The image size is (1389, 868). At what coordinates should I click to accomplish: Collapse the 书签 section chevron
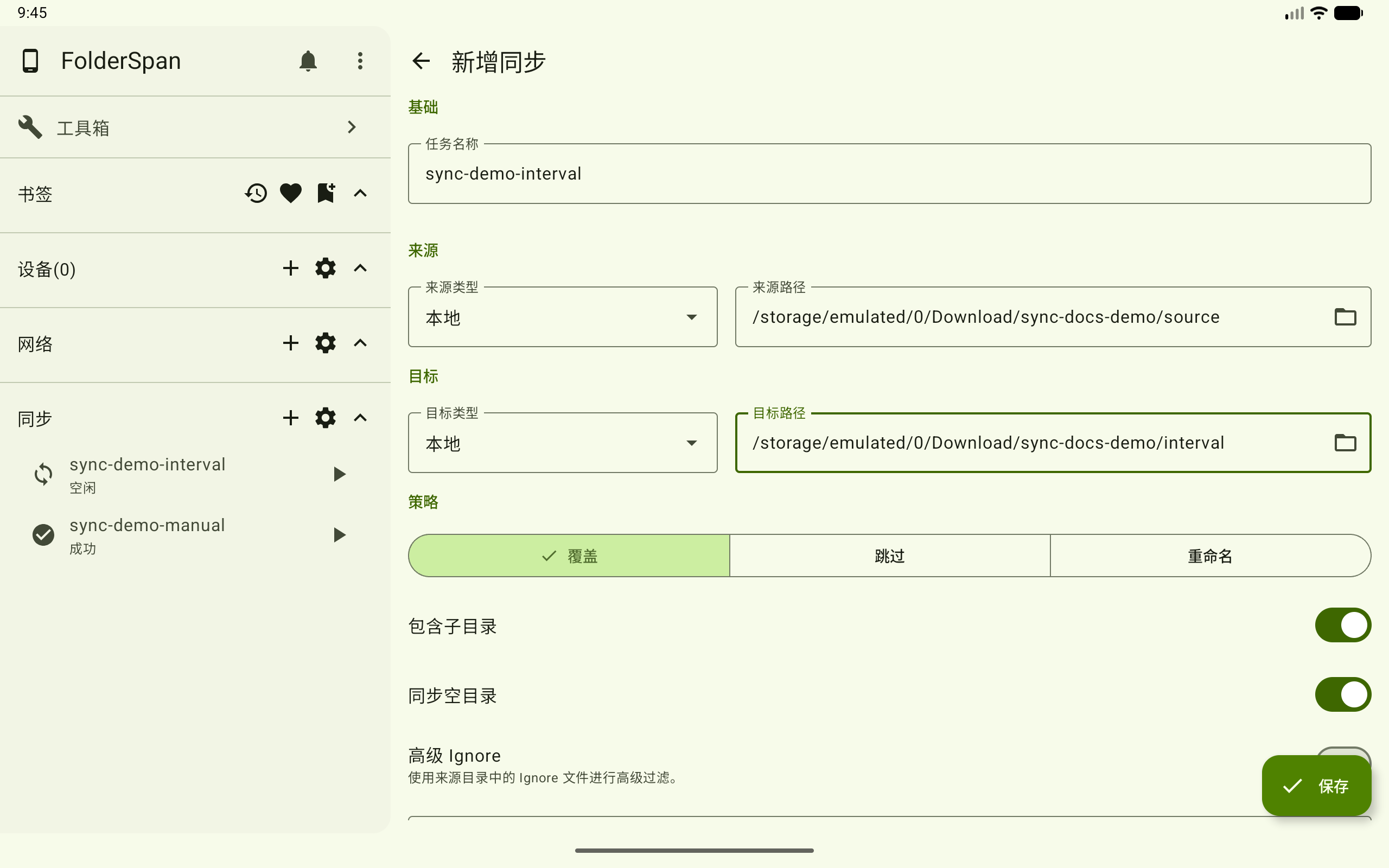[x=360, y=194]
